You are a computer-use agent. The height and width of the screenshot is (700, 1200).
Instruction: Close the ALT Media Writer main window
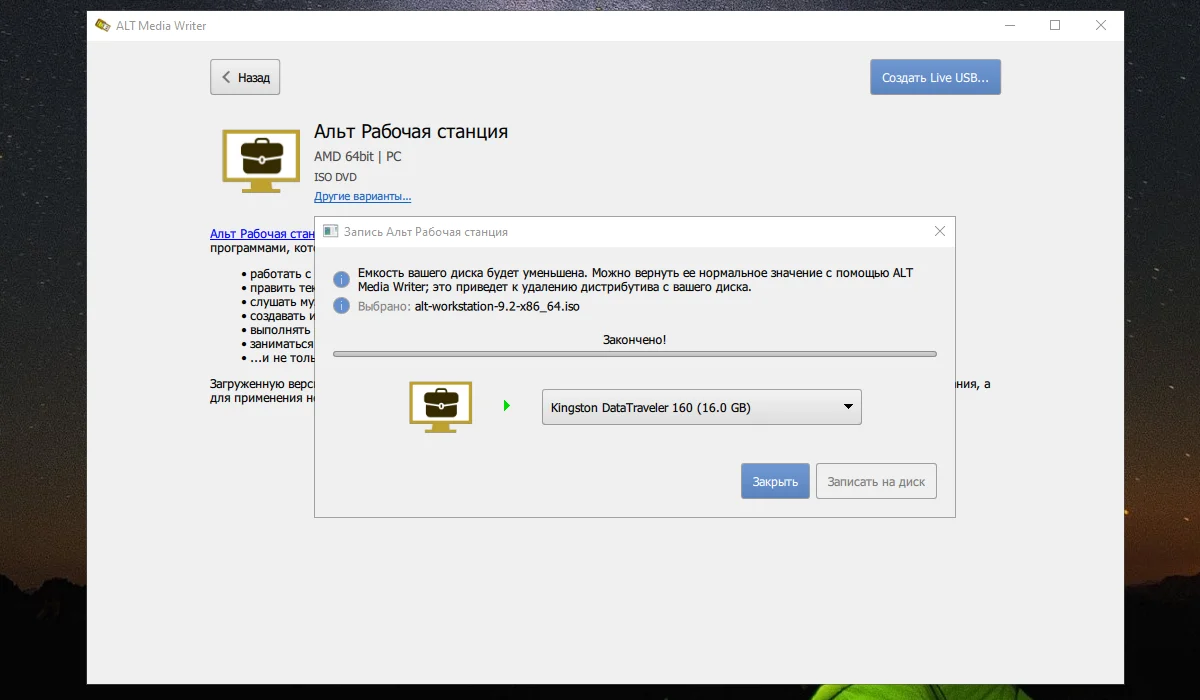pyautogui.click(x=1101, y=25)
